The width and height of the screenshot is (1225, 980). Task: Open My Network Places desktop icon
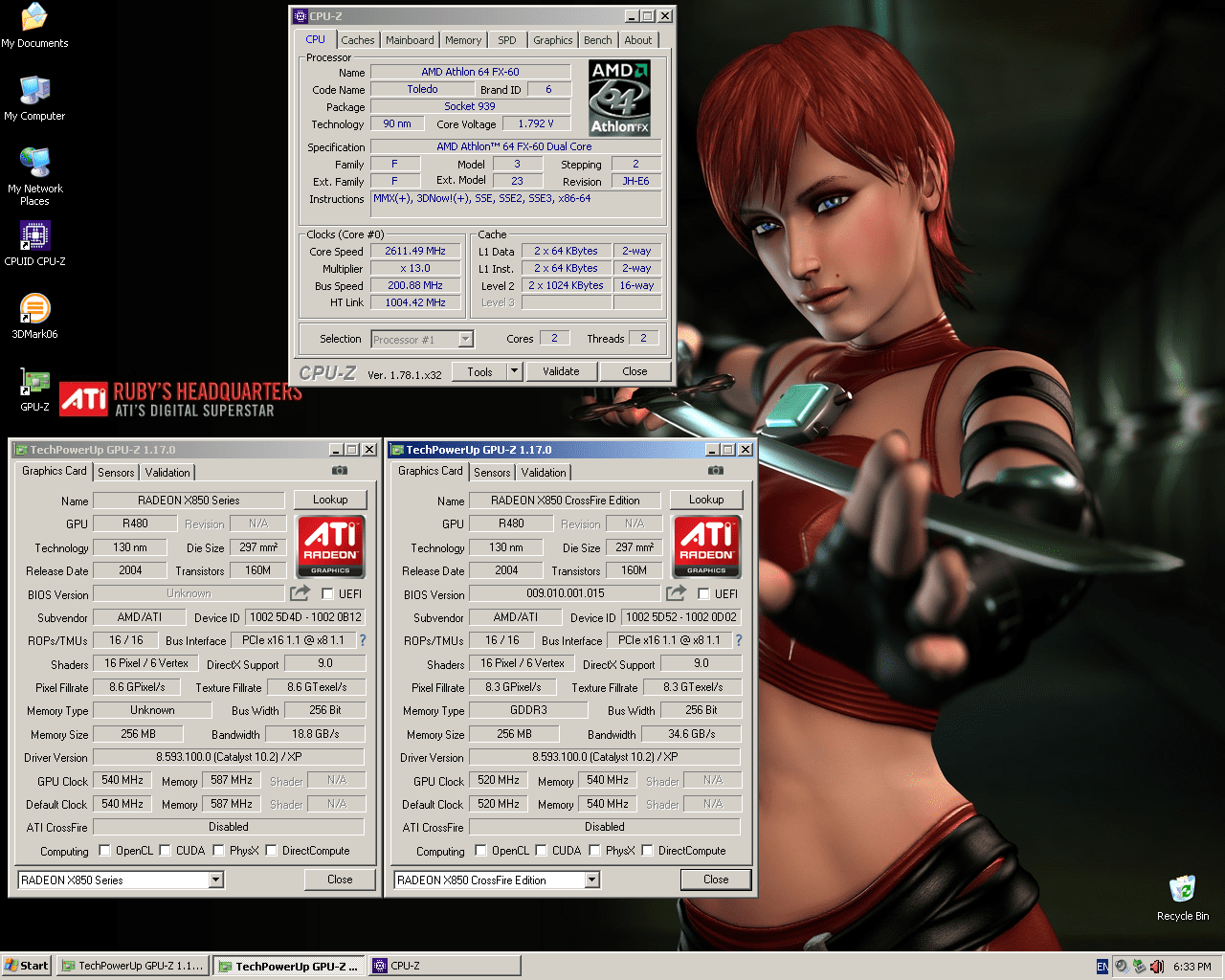click(x=34, y=176)
